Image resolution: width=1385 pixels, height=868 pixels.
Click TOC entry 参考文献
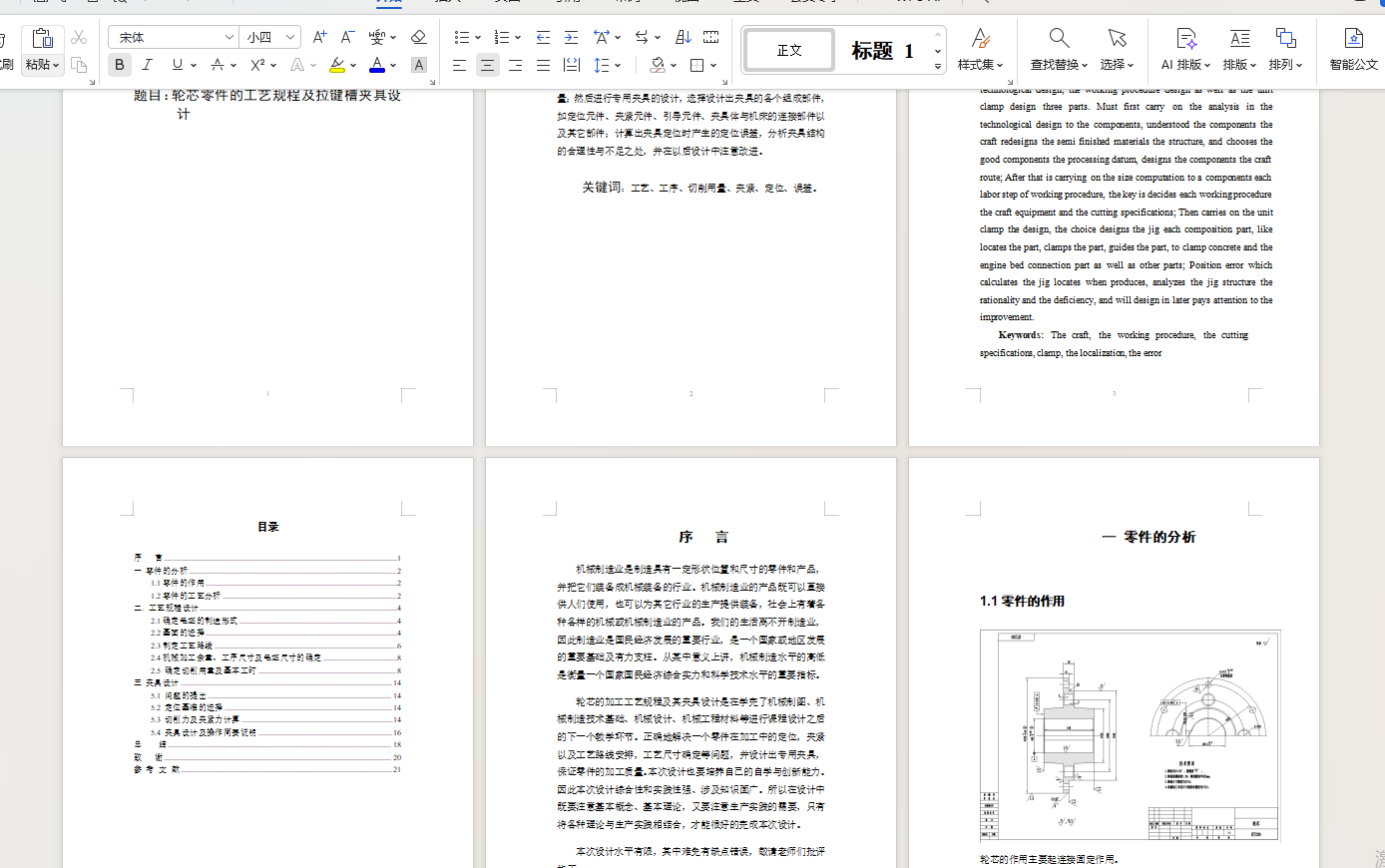[267, 769]
